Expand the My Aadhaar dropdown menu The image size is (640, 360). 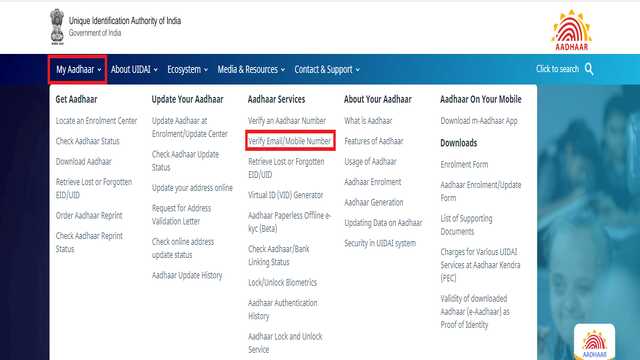pos(78,69)
